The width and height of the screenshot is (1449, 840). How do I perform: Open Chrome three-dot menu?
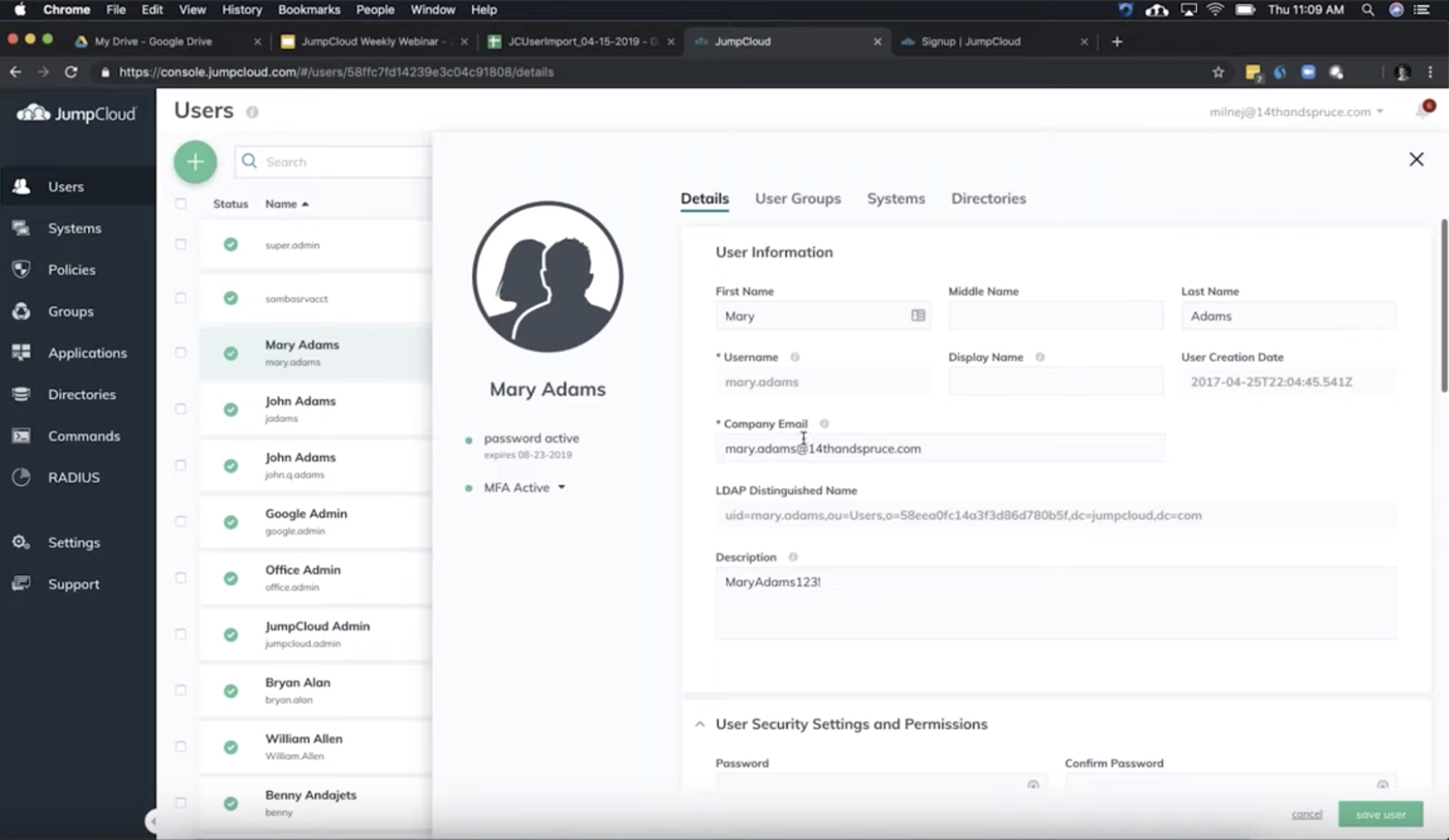(1430, 72)
